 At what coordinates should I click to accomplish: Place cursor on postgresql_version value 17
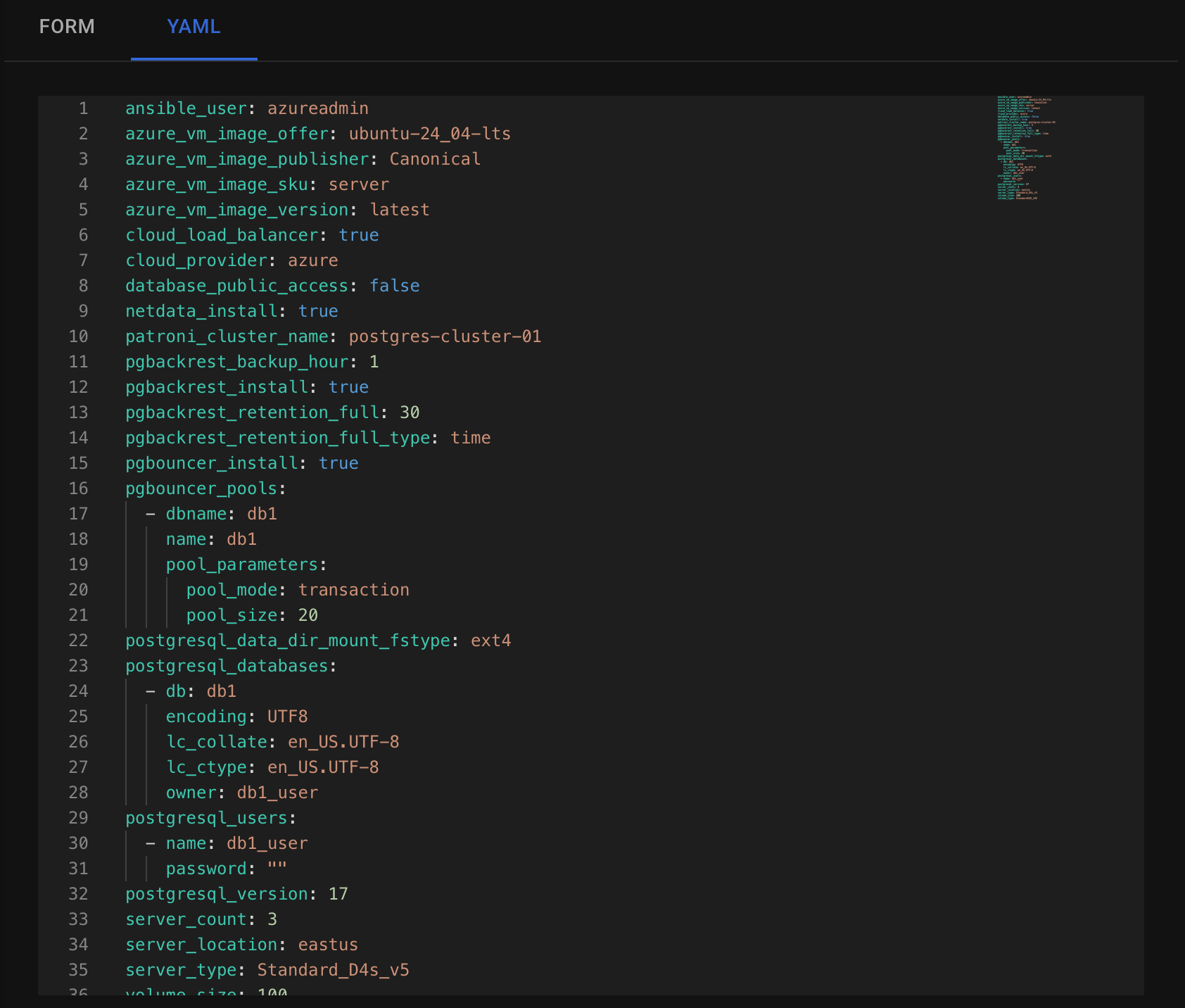point(338,894)
